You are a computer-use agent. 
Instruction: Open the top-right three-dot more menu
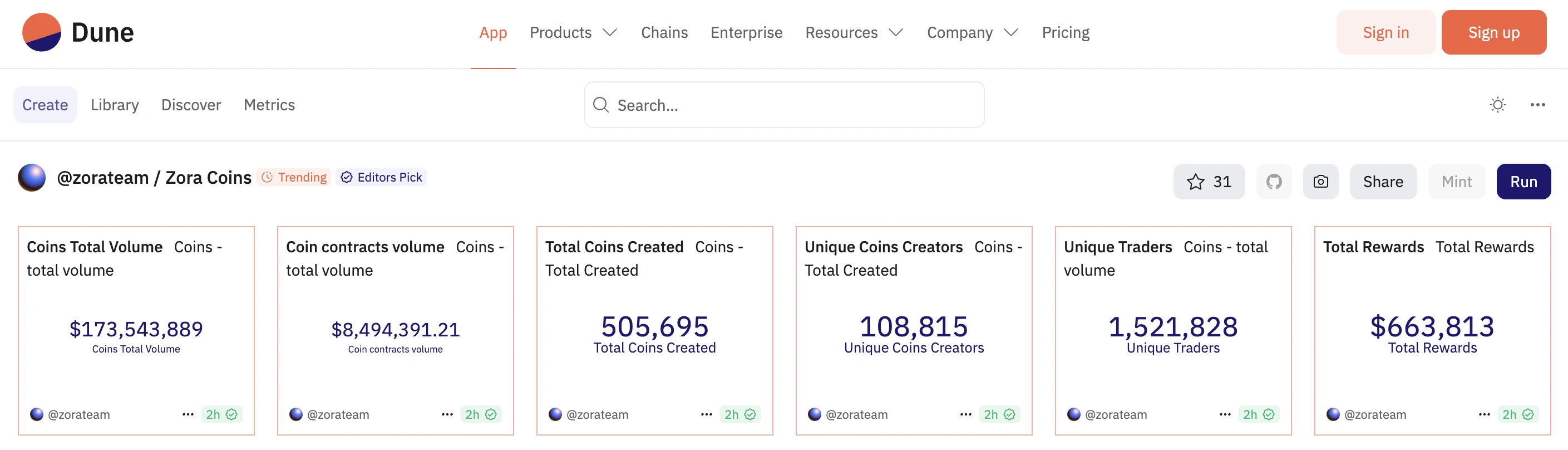point(1537,105)
